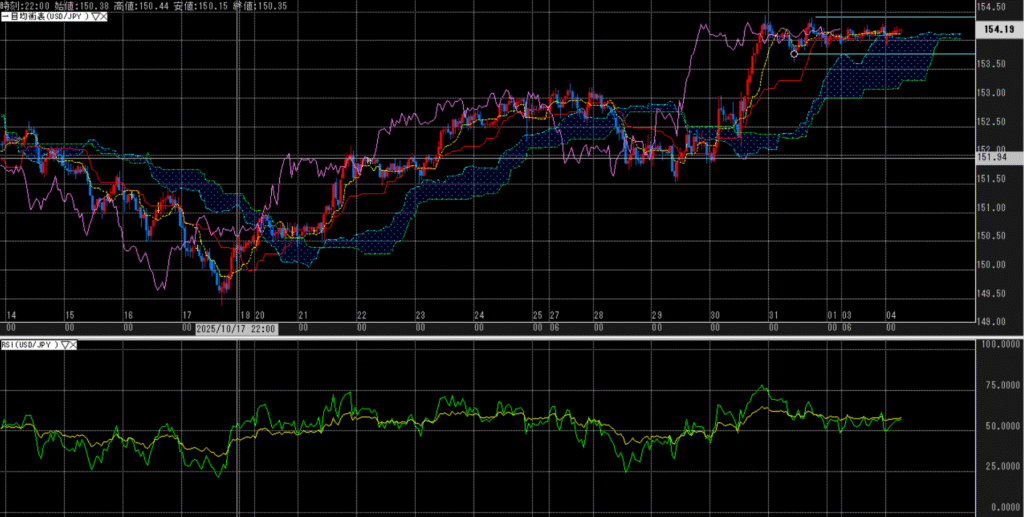Select date 31 on the time axis

point(773,315)
